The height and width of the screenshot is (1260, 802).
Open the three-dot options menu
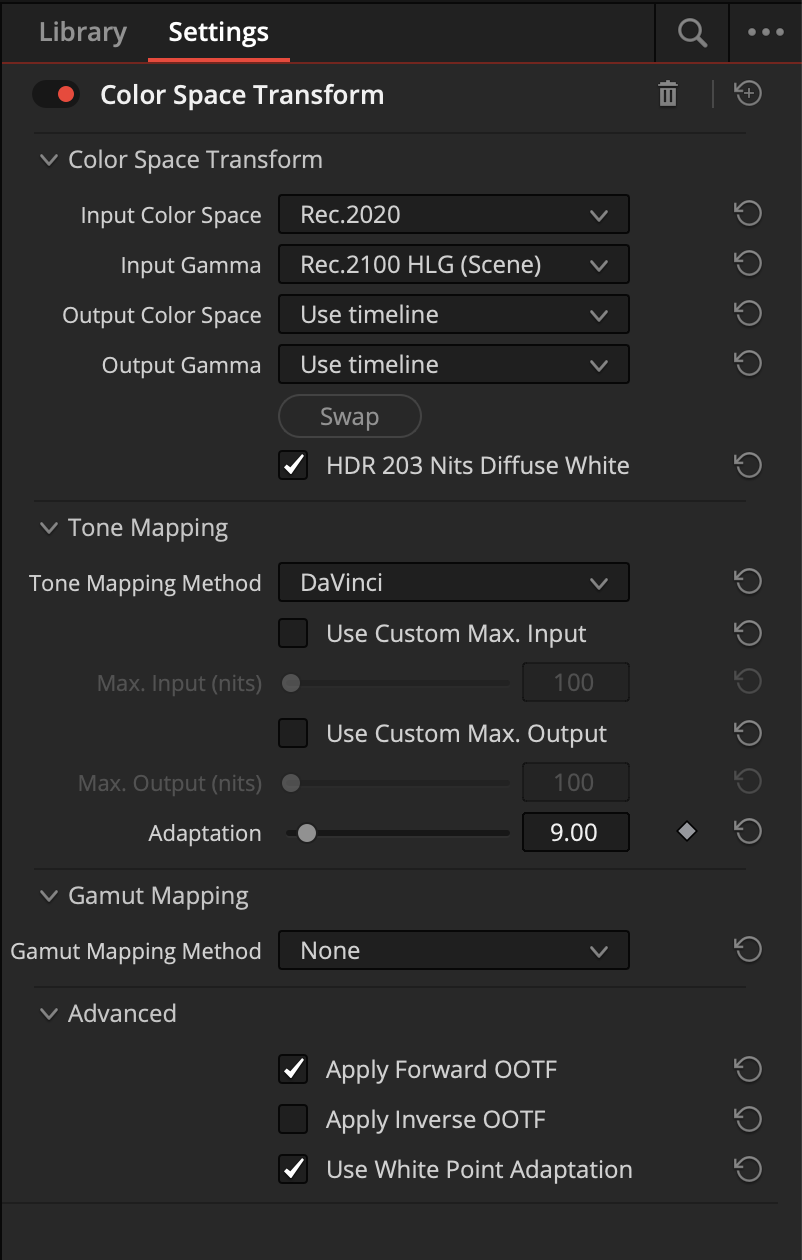click(766, 32)
